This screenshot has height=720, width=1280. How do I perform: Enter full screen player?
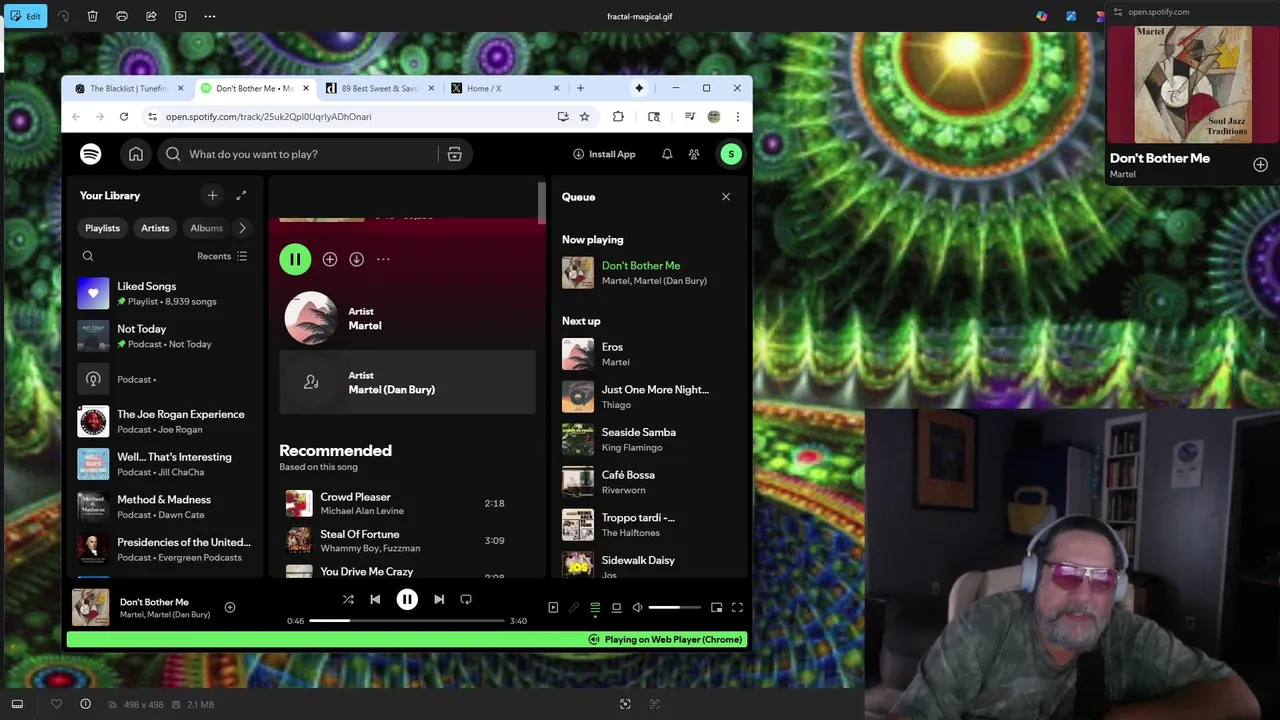point(737,607)
